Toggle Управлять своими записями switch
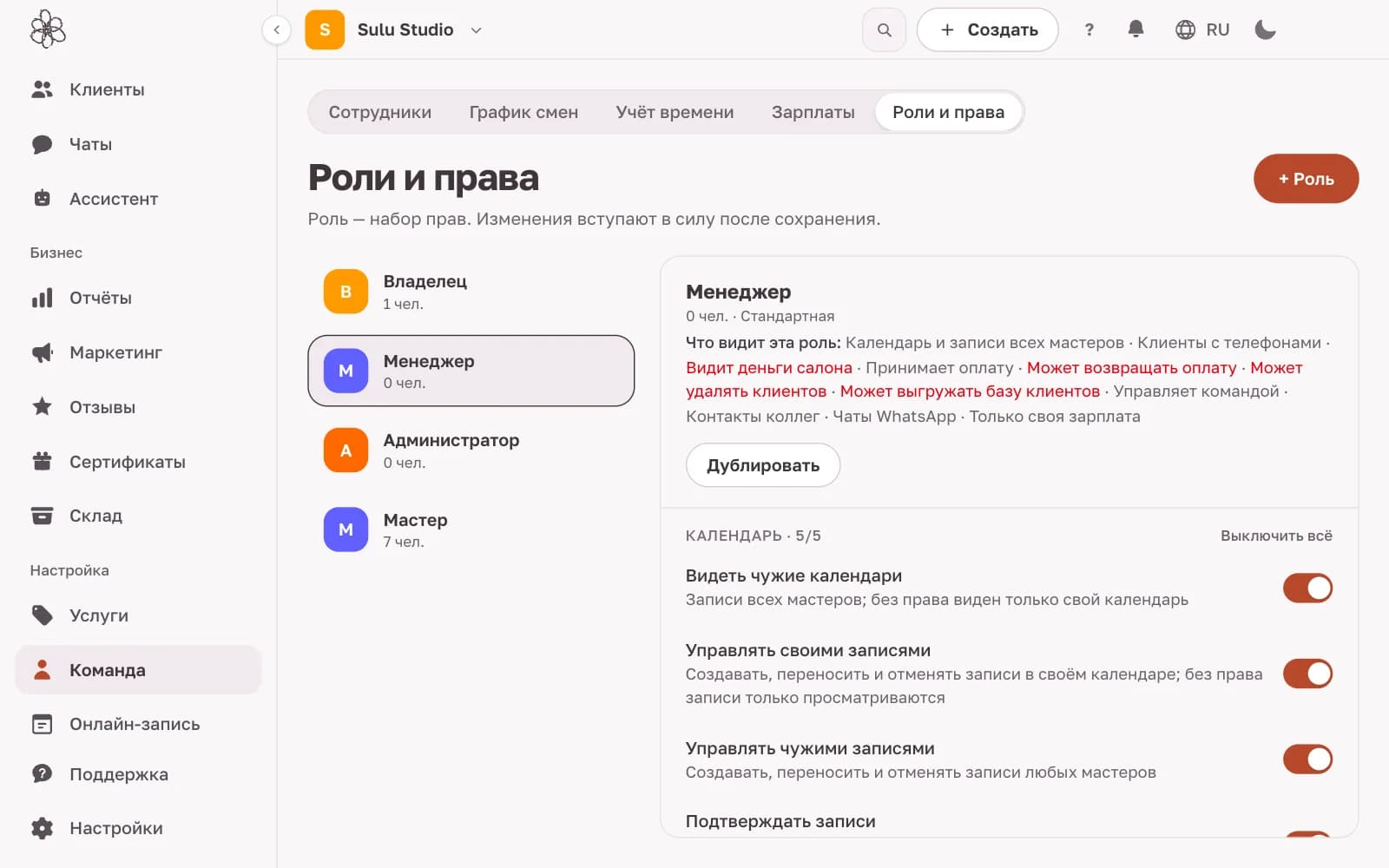 (1307, 674)
